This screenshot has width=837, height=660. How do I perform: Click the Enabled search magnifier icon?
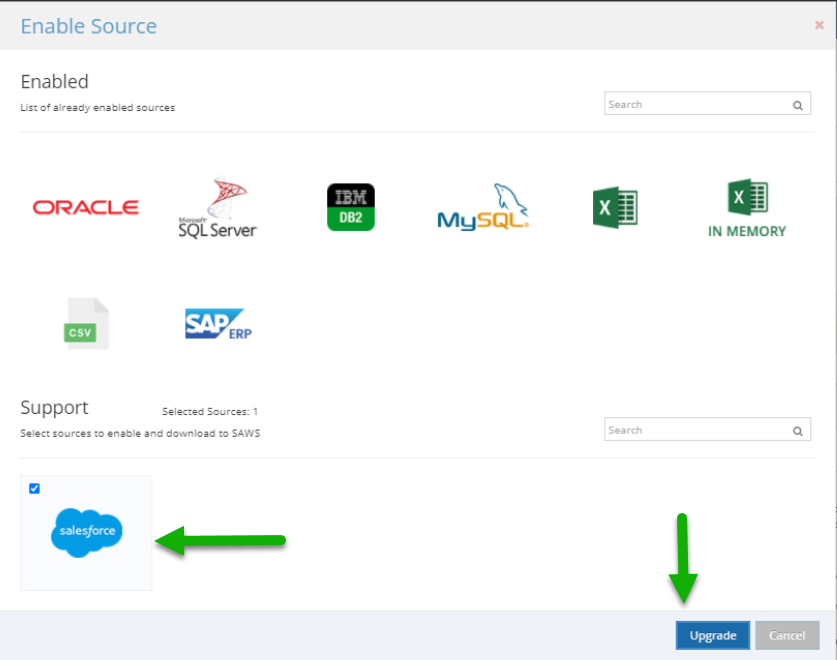pos(797,105)
